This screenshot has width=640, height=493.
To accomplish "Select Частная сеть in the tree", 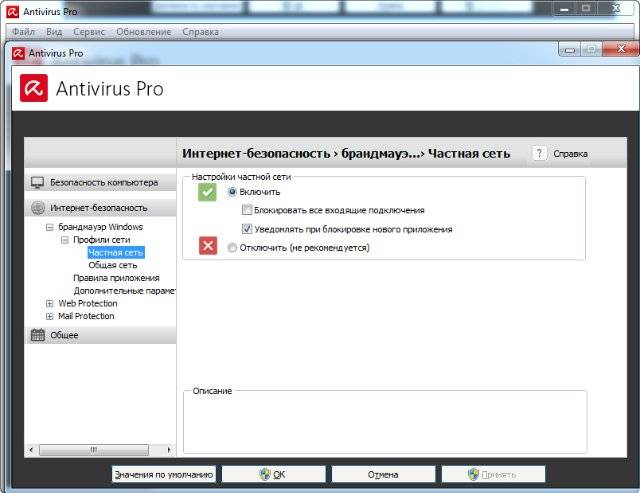I will click(x=116, y=253).
